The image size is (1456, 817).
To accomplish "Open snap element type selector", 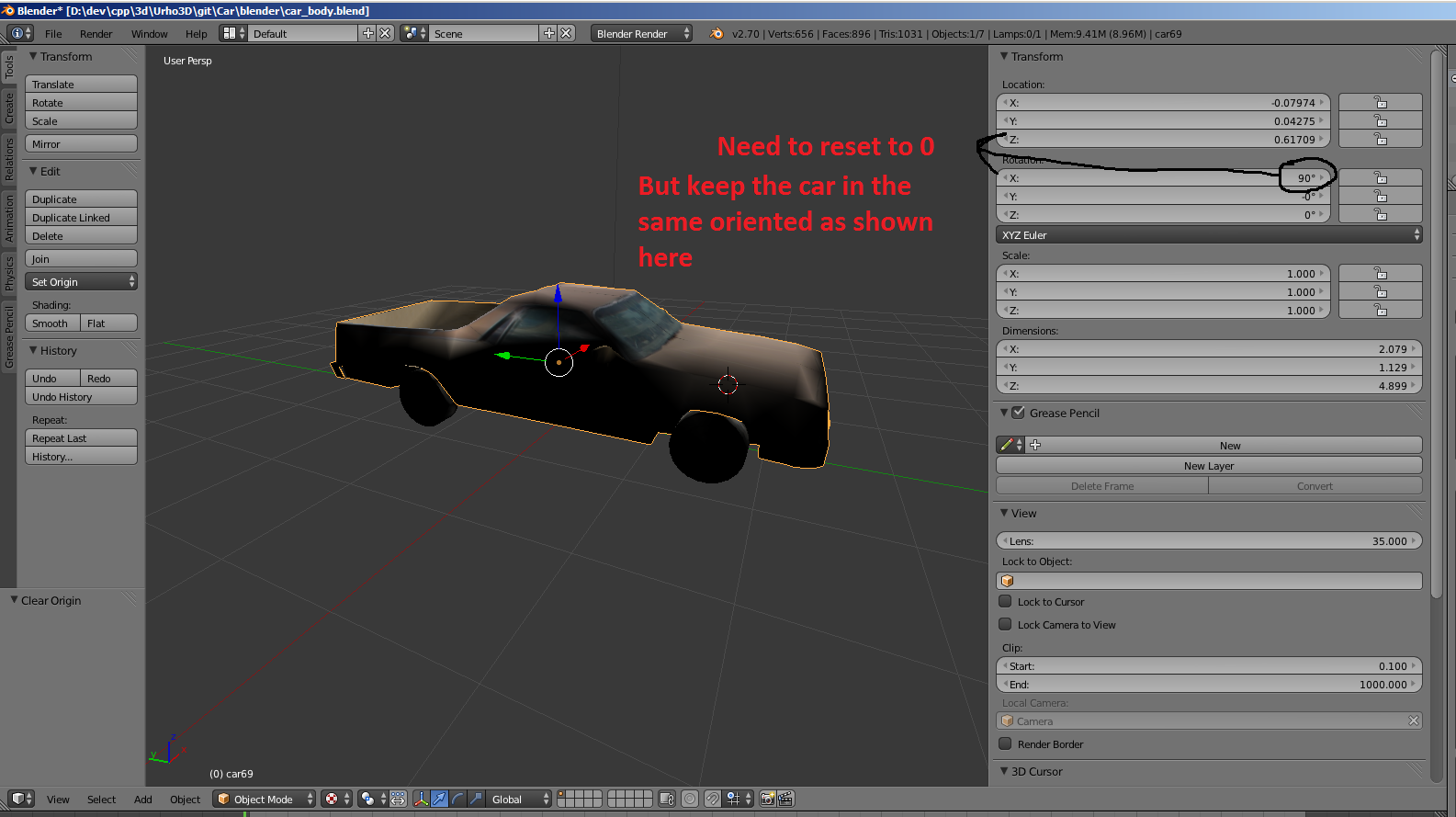I will click(x=738, y=799).
